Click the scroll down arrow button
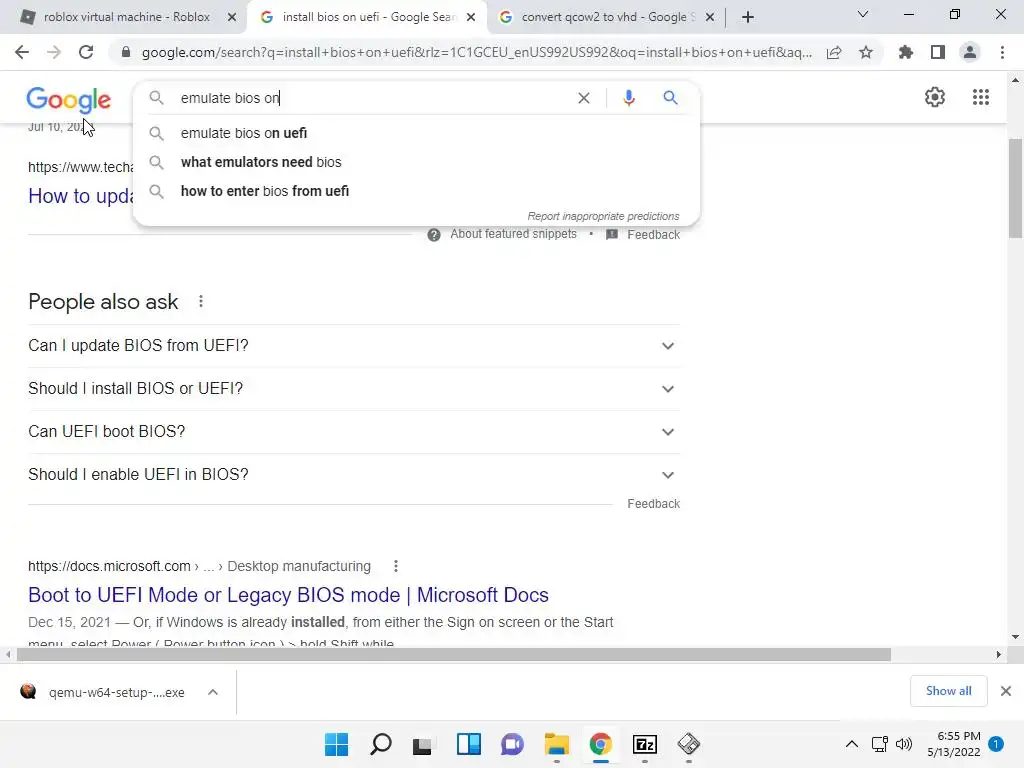The height and width of the screenshot is (768, 1024). [1015, 637]
